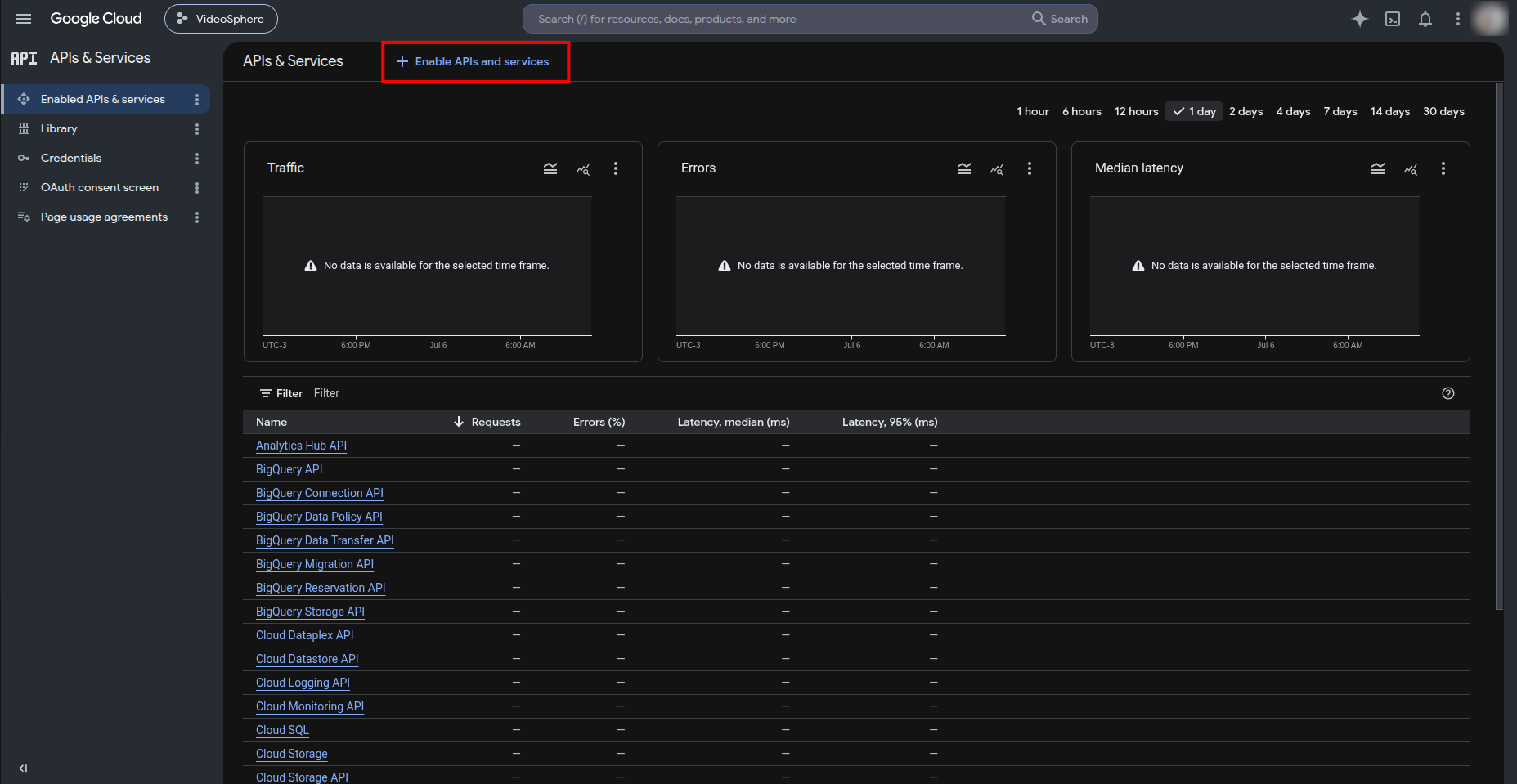The image size is (1517, 784).
Task: Open Gemini AI assistant sparkle icon
Action: point(1359,19)
